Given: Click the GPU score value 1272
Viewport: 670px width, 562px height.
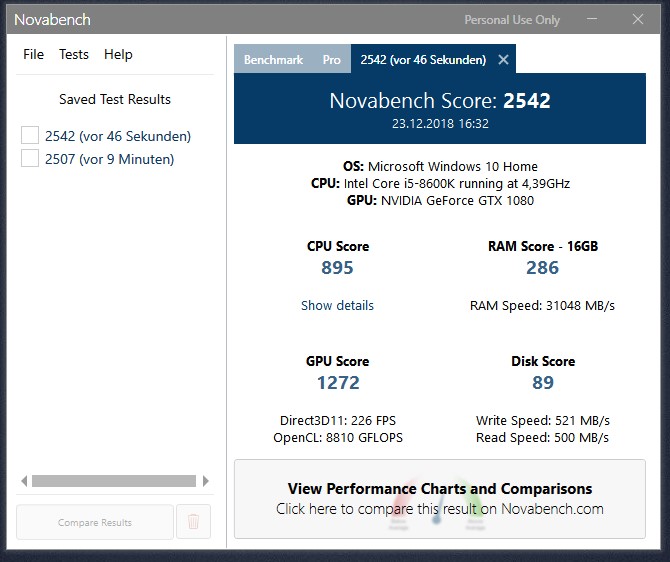Looking at the screenshot, I should pyautogui.click(x=338, y=383).
